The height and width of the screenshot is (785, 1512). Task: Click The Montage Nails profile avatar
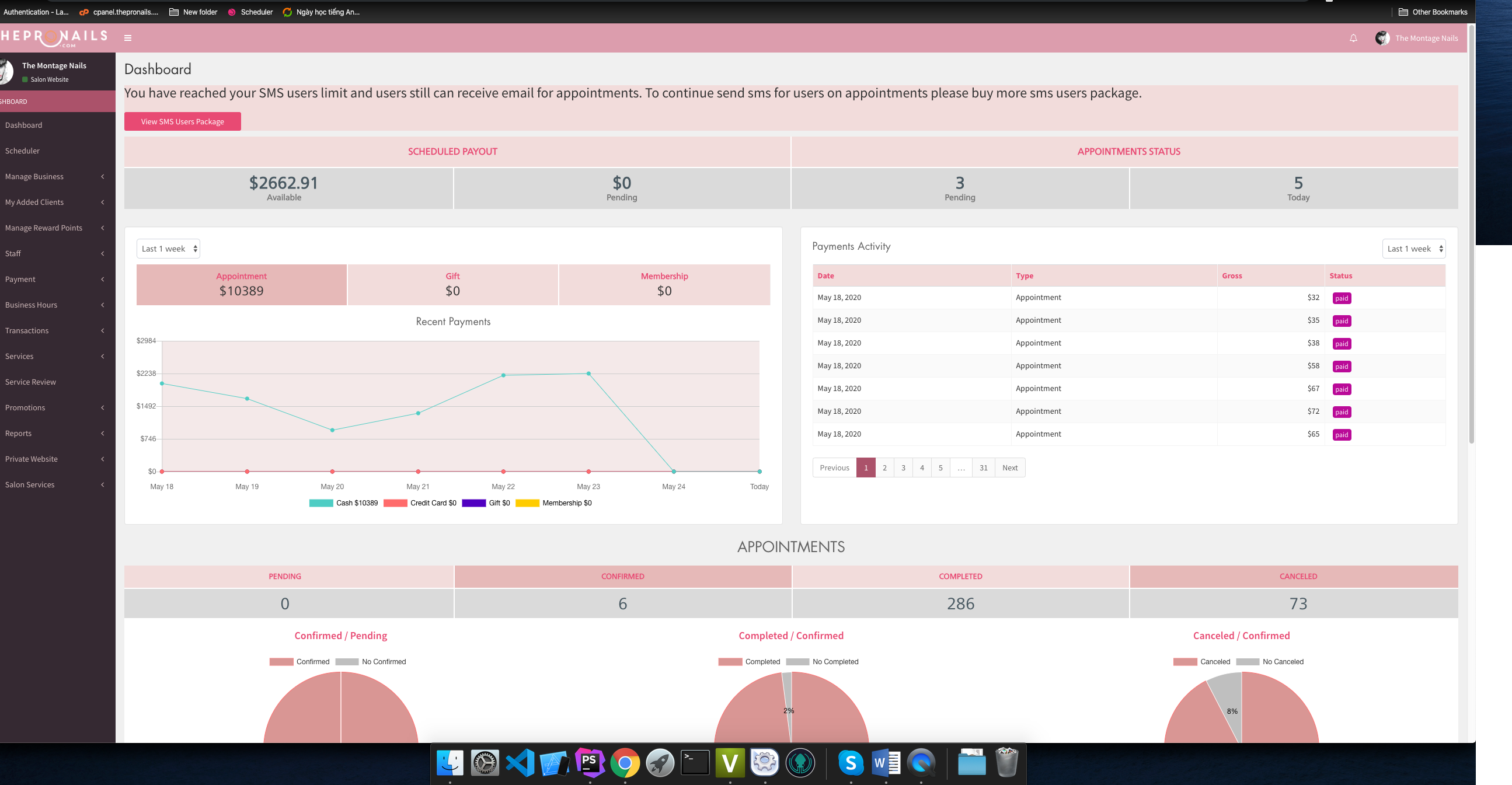[x=1382, y=38]
